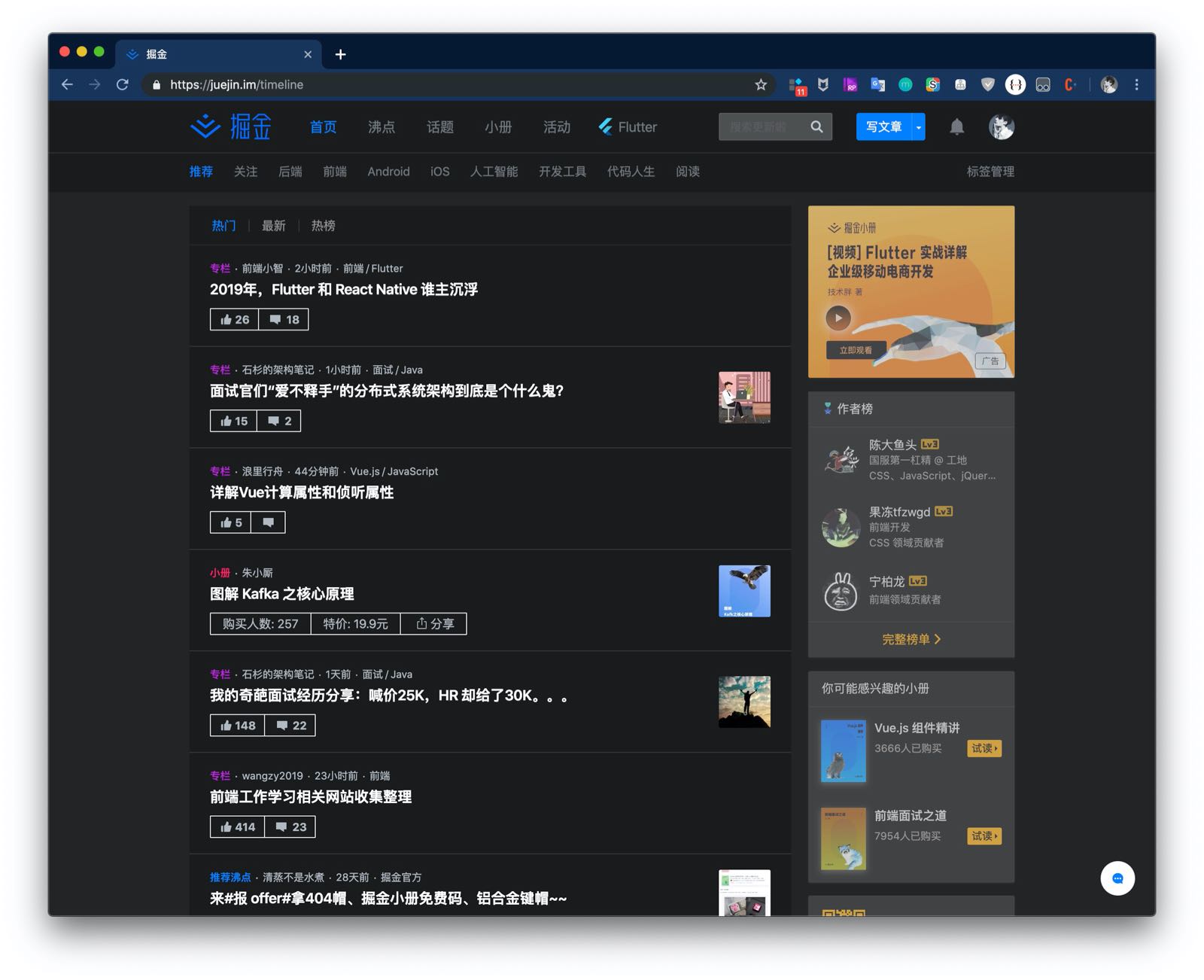Click the browser address bar URL

coord(237,85)
